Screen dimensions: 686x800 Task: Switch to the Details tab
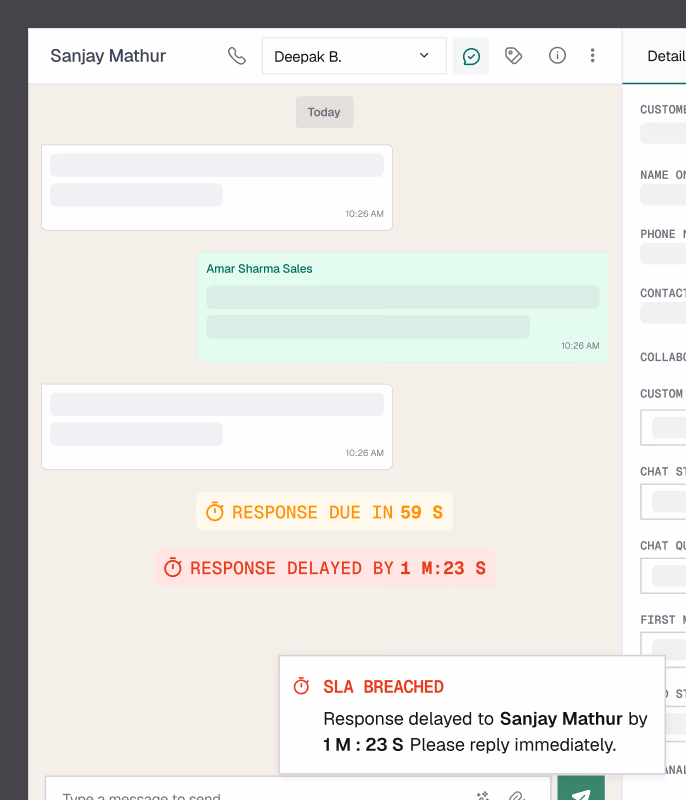tap(665, 56)
